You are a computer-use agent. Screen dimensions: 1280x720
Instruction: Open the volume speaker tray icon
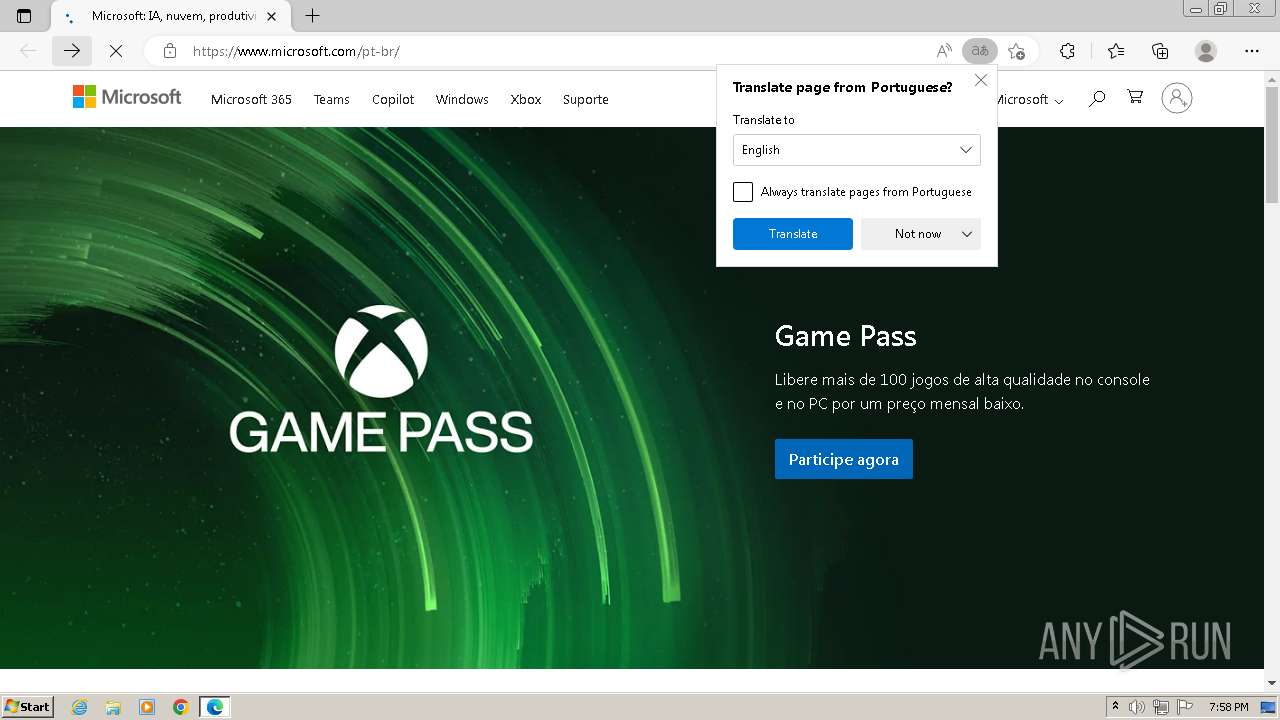(x=1137, y=707)
